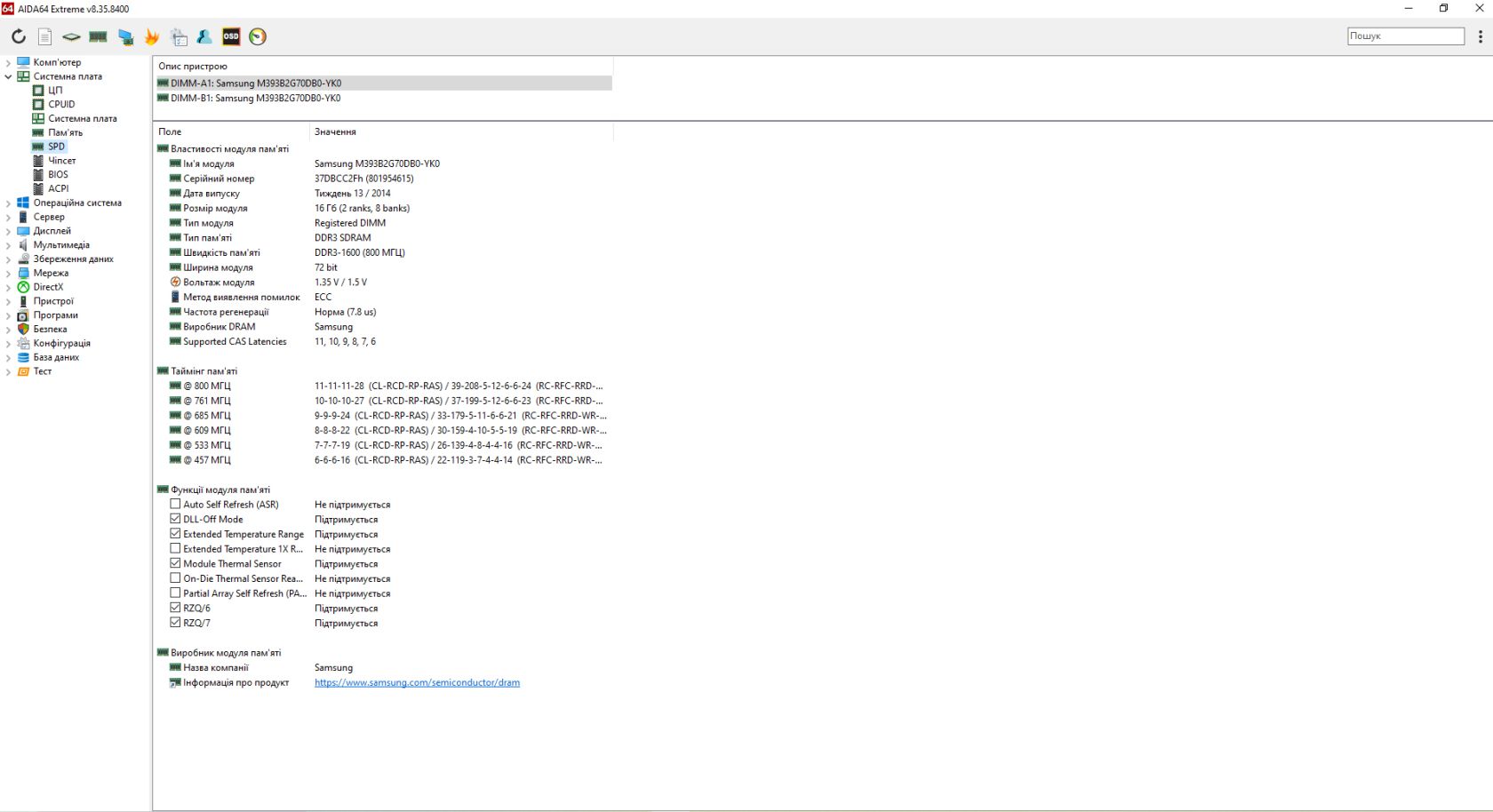Launch the flame stability test icon
The width and height of the screenshot is (1493, 812).
[x=152, y=36]
